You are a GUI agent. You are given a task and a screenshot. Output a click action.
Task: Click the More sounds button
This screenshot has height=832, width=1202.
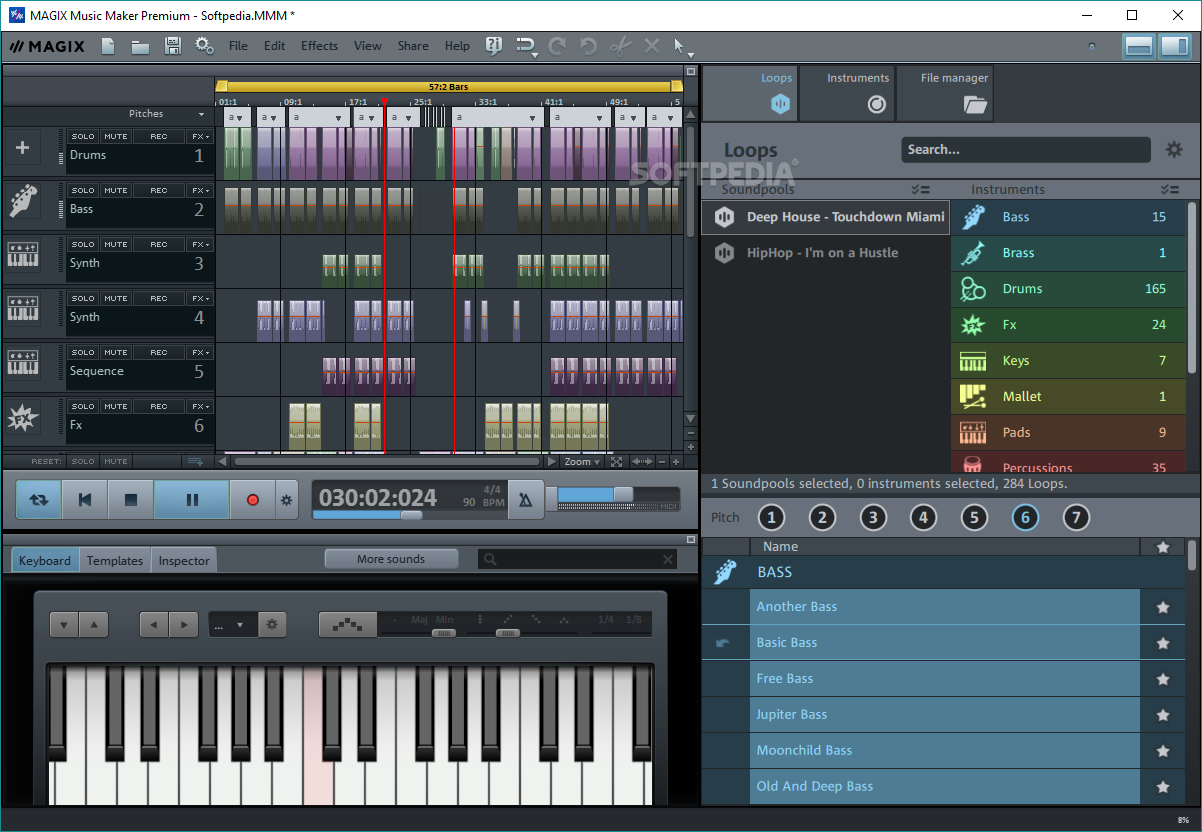[391, 558]
